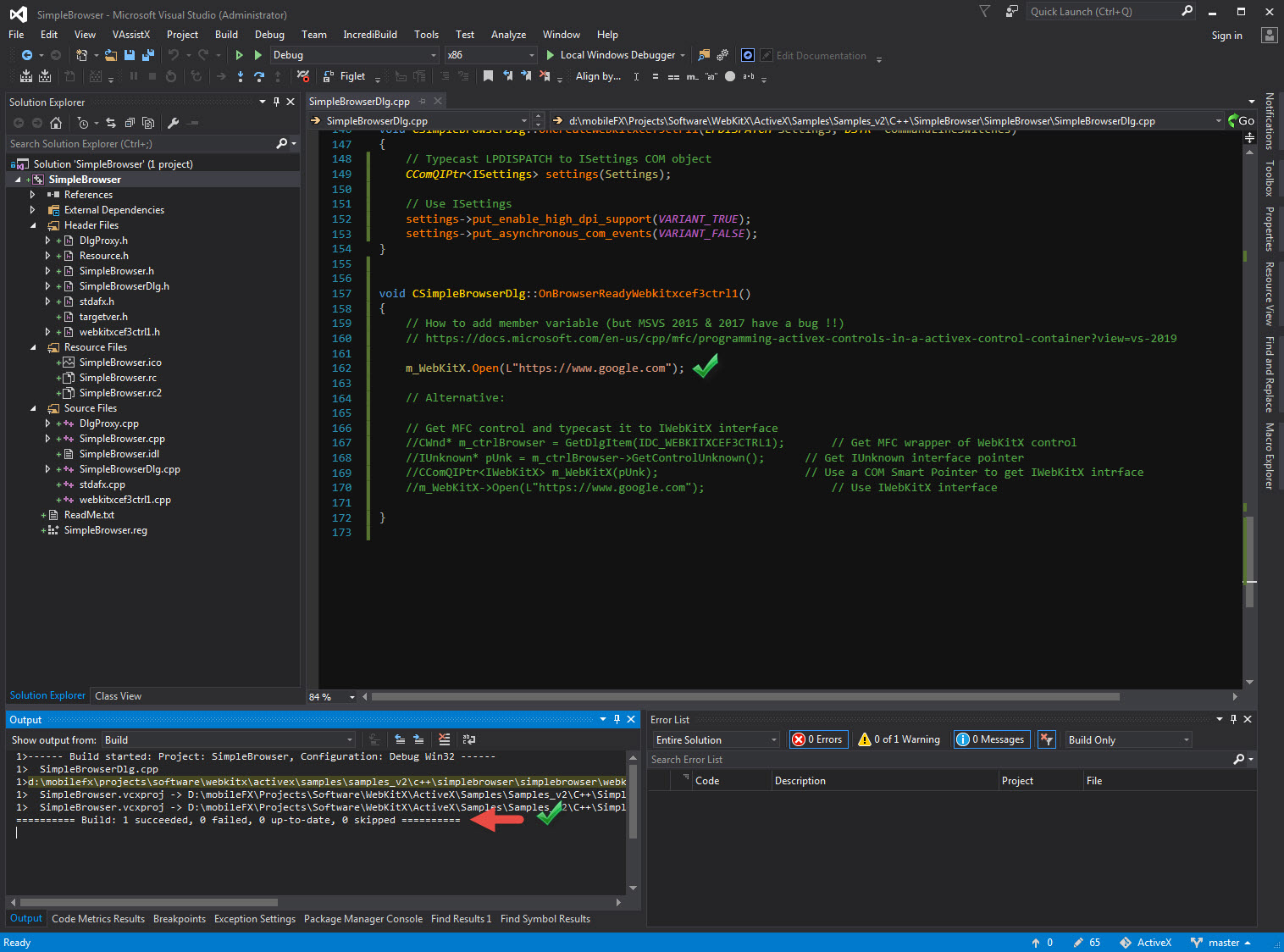1284x952 pixels.
Task: Click the editor vertical scrollbar thumb
Action: (1249, 562)
